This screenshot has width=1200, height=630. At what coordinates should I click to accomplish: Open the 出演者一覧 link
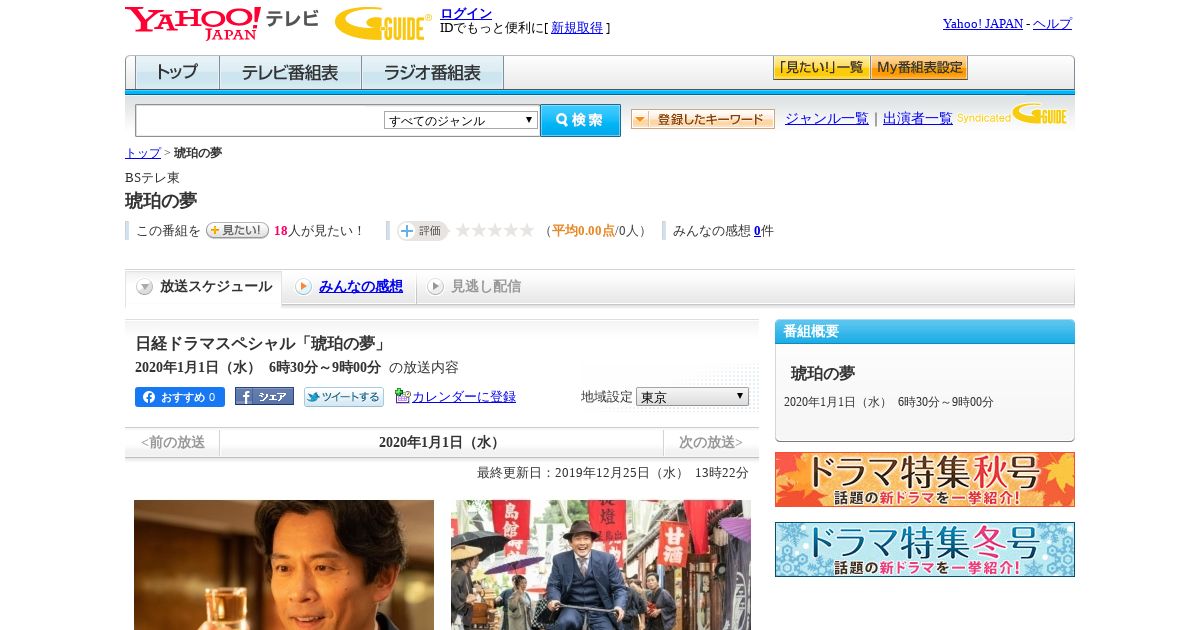coord(918,119)
